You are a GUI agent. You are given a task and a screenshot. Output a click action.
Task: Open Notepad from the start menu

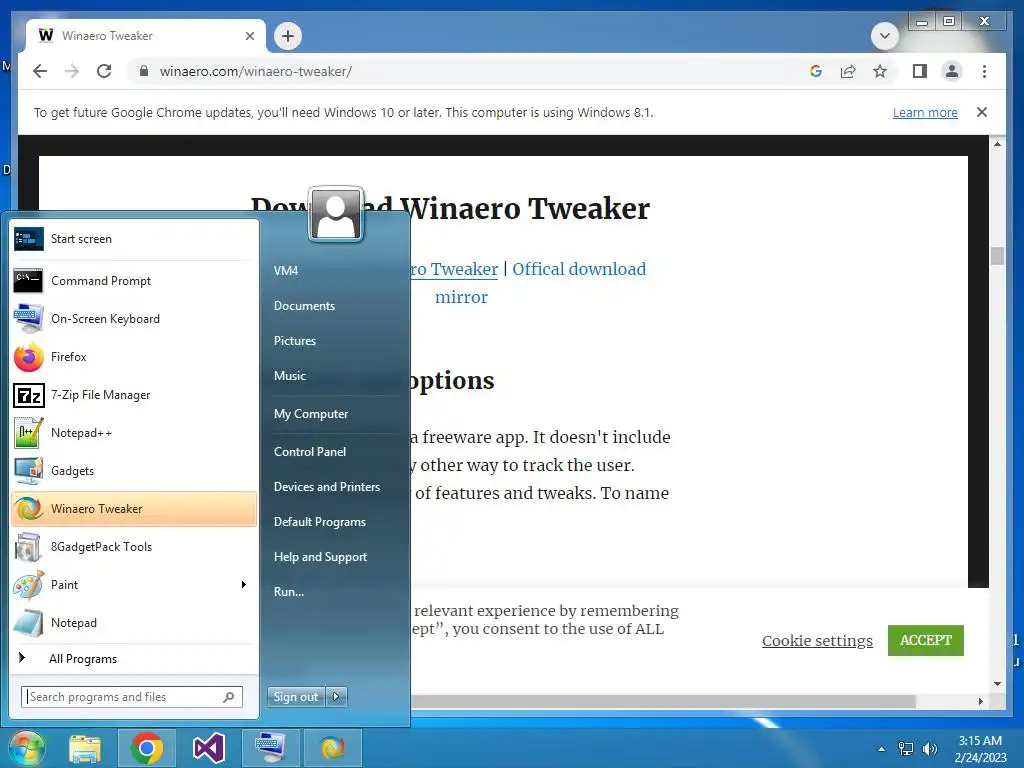coord(134,623)
